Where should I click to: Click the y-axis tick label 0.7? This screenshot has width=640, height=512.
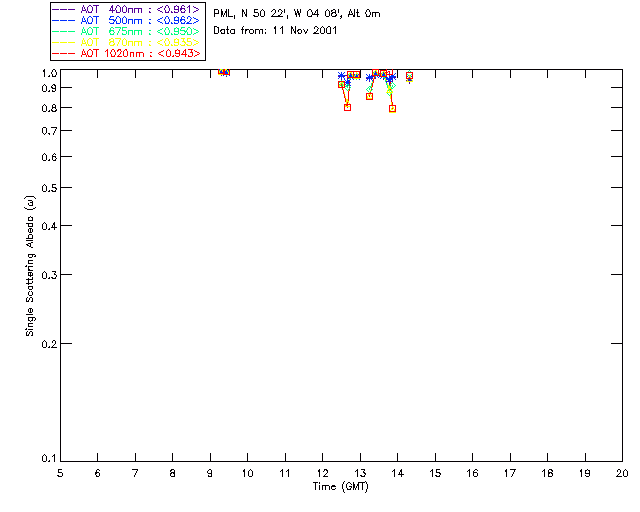click(x=49, y=131)
